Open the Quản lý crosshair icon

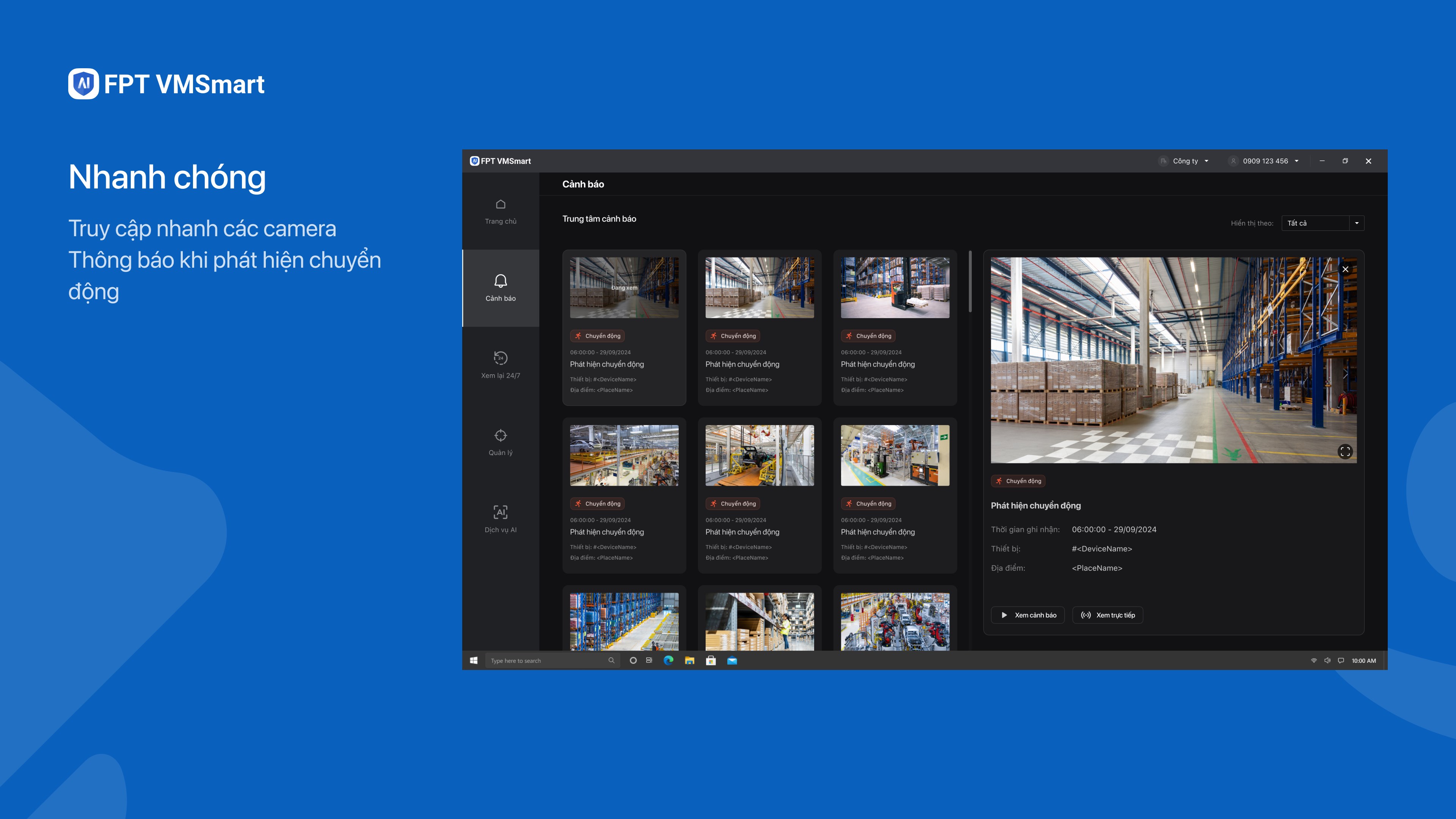click(x=500, y=435)
